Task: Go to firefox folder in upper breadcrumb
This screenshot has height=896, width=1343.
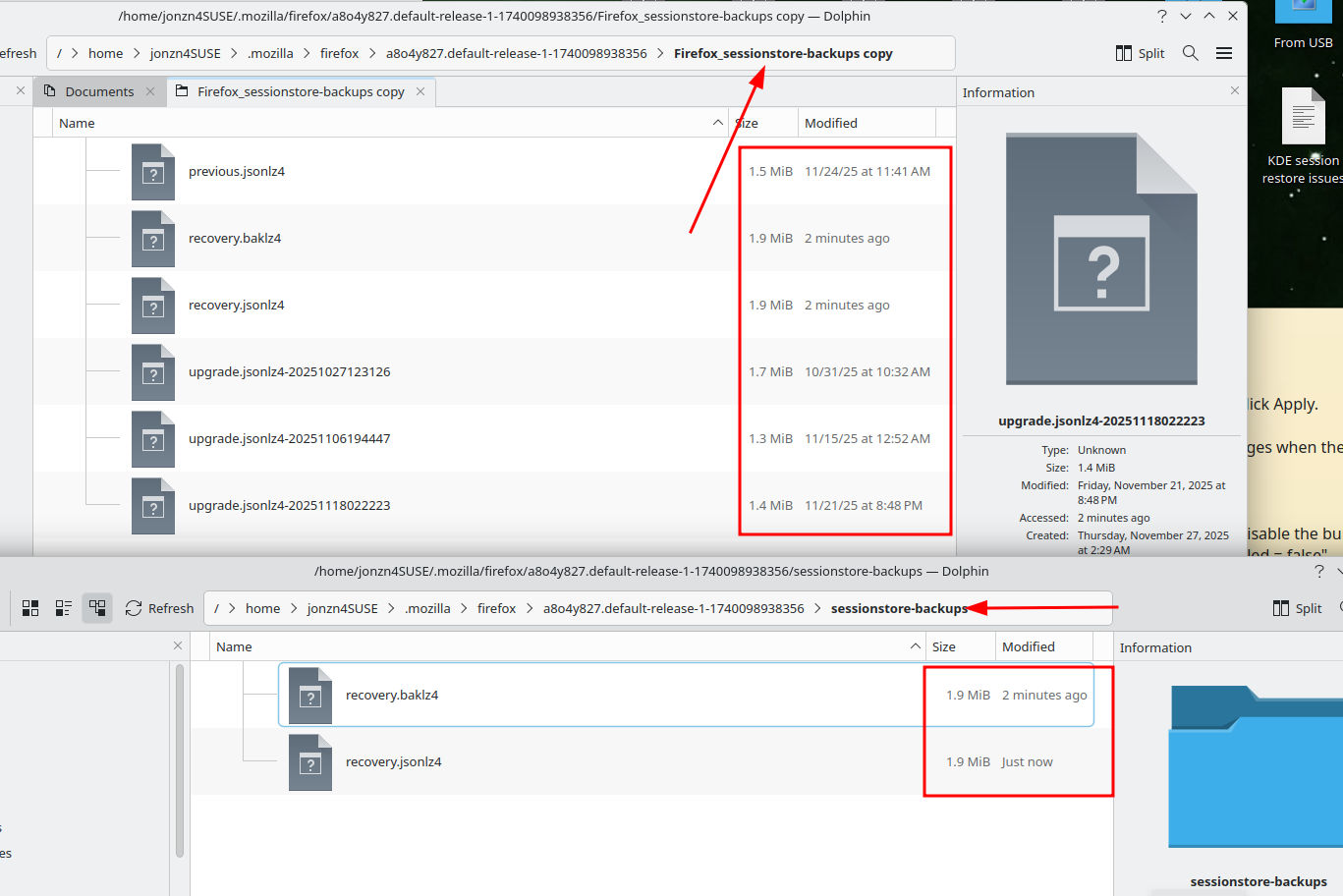Action: pos(339,53)
